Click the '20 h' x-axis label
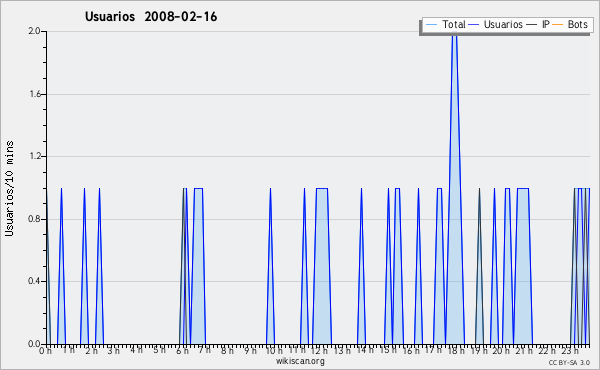This screenshot has height=370, width=600. click(501, 351)
